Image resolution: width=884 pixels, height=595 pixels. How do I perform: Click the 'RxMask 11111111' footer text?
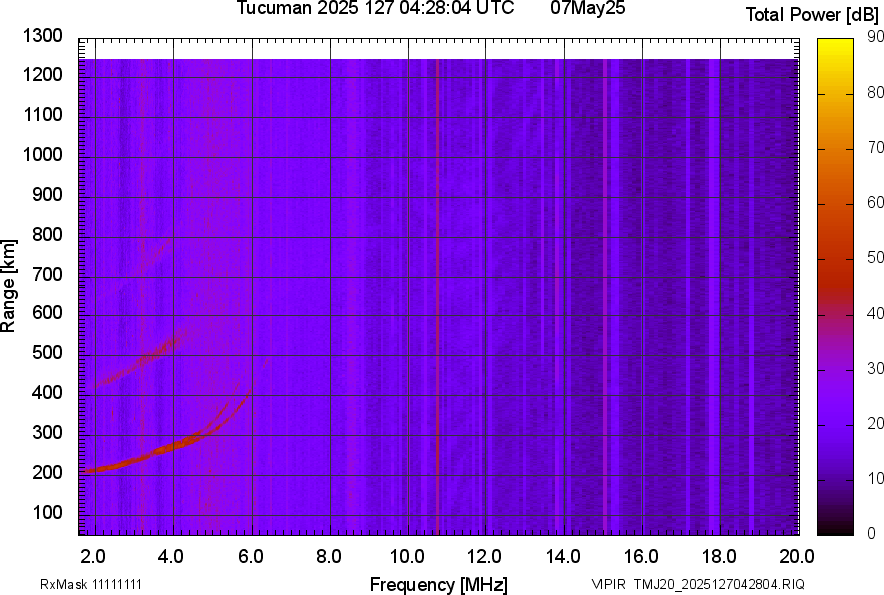tap(91, 584)
